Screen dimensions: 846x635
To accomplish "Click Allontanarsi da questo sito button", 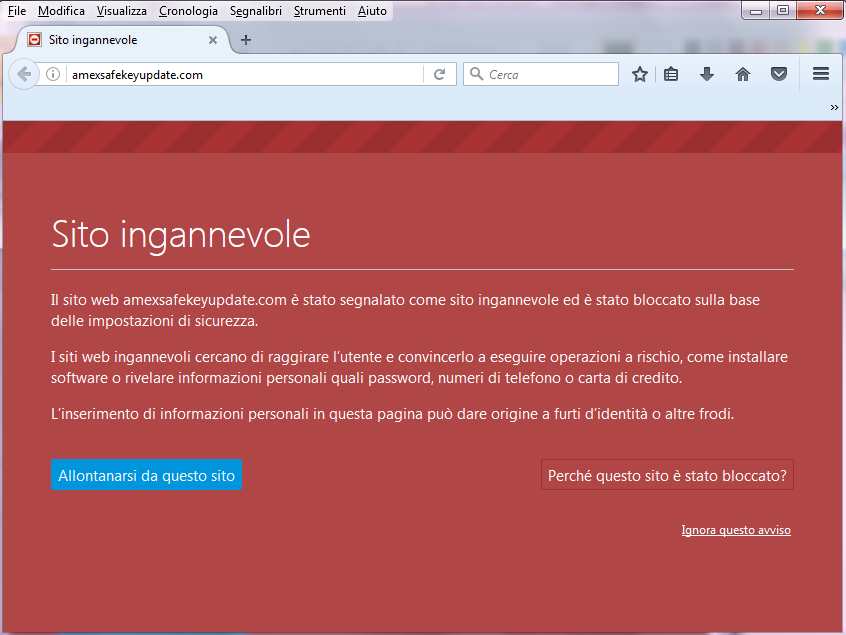I will [146, 475].
